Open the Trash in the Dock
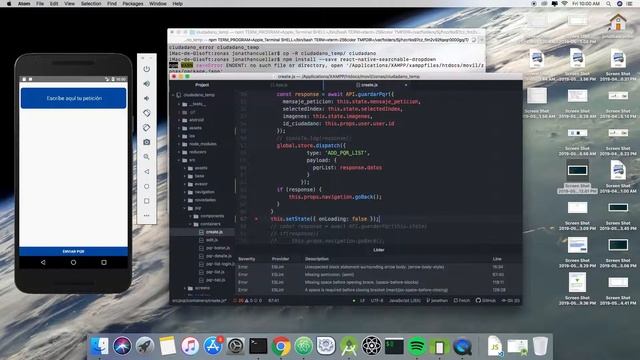The height and width of the screenshot is (360, 640). click(x=540, y=346)
